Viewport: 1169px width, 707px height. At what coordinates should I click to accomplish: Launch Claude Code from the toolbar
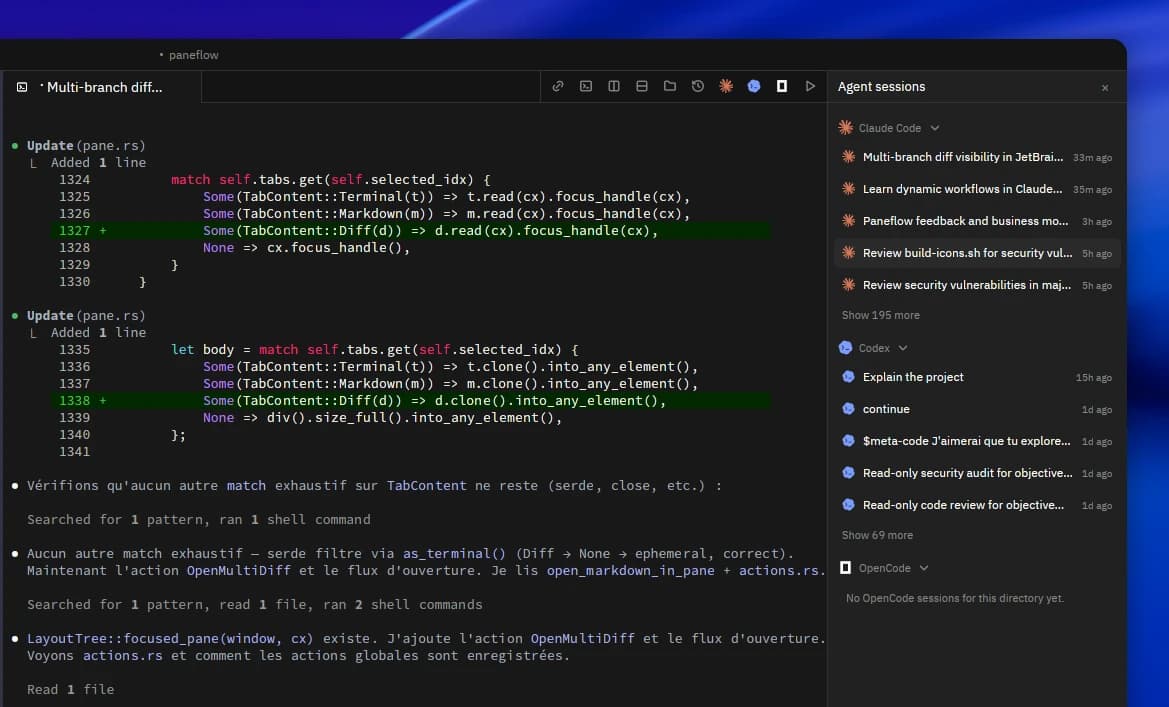click(725, 87)
